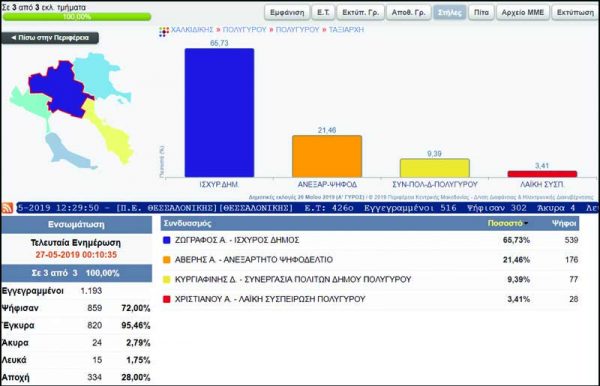The width and height of the screenshot is (600, 386).
Task: Click the Εκτύπωση button
Action: click(x=575, y=12)
